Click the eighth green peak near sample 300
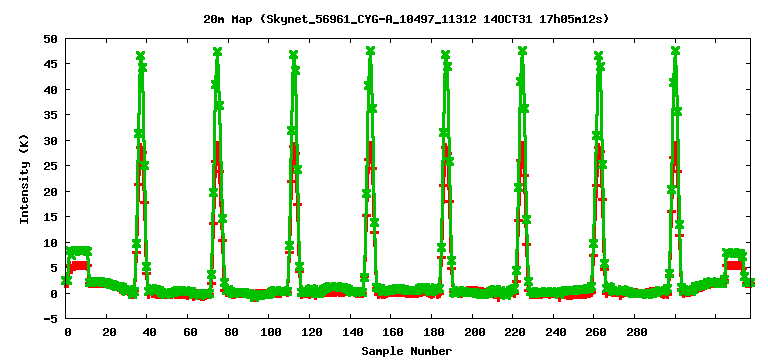The image size is (768, 360). click(x=675, y=50)
